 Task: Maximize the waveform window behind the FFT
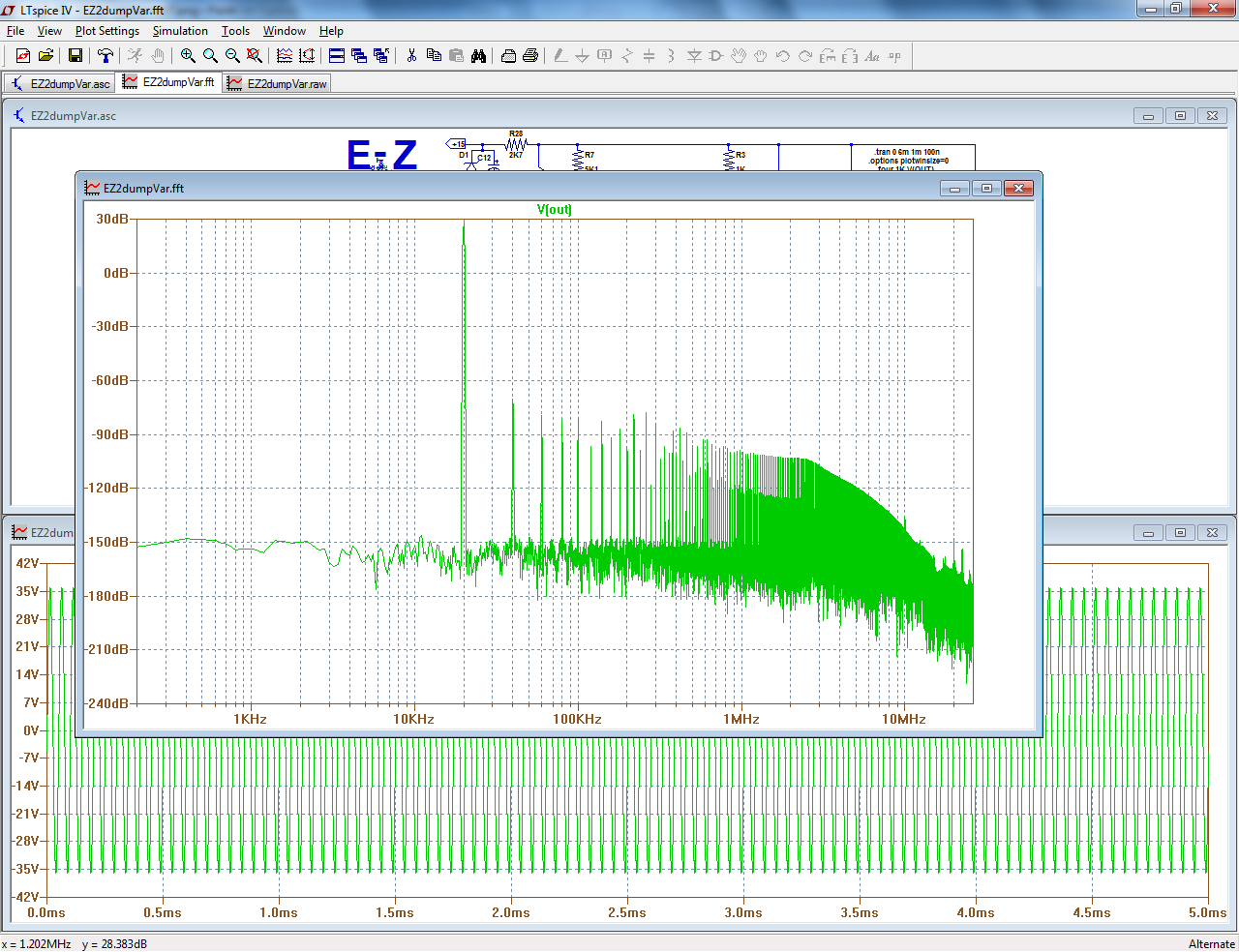tap(1181, 533)
